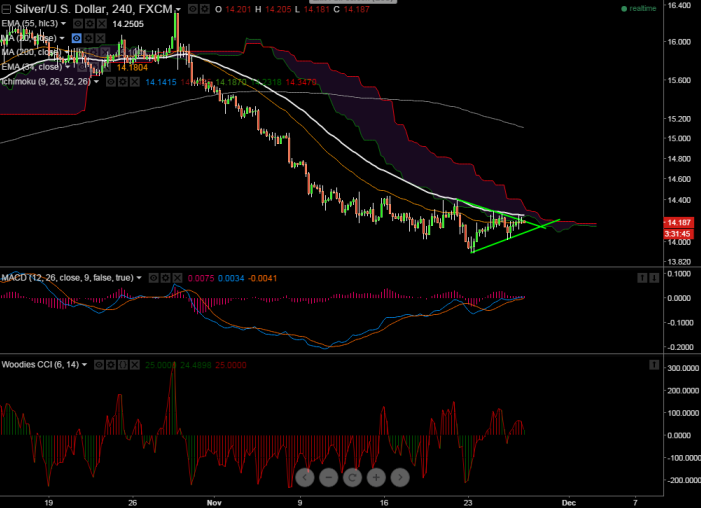Hide the Ichimoku indicator with eye icon
Screen dimensions: 701x508
110,82
